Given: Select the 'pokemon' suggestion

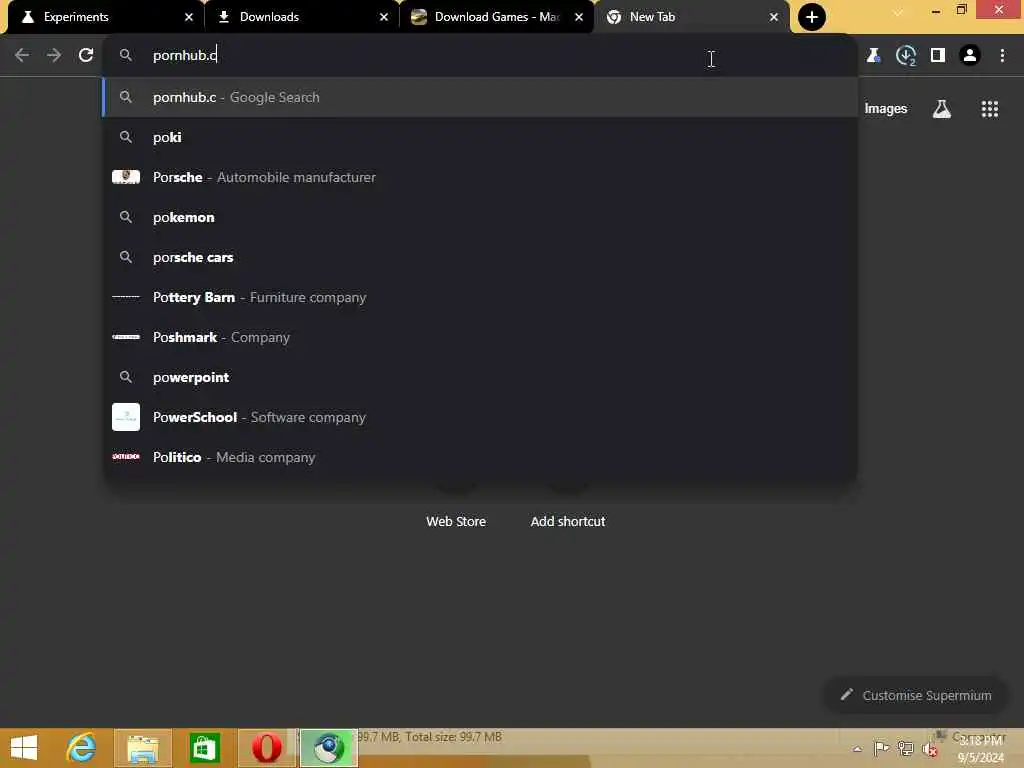Looking at the screenshot, I should pos(480,217).
